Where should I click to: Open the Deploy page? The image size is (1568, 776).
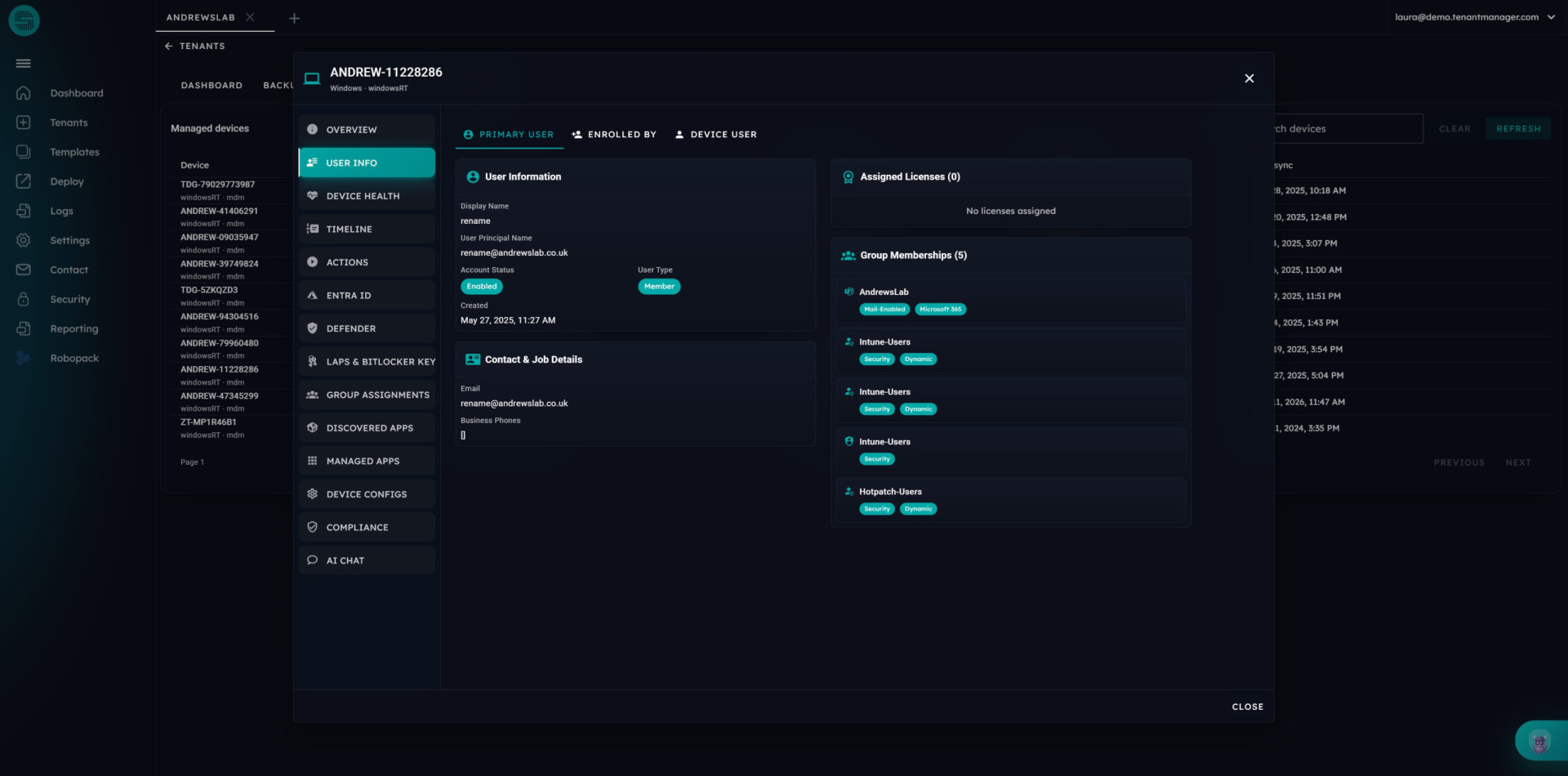[x=66, y=181]
